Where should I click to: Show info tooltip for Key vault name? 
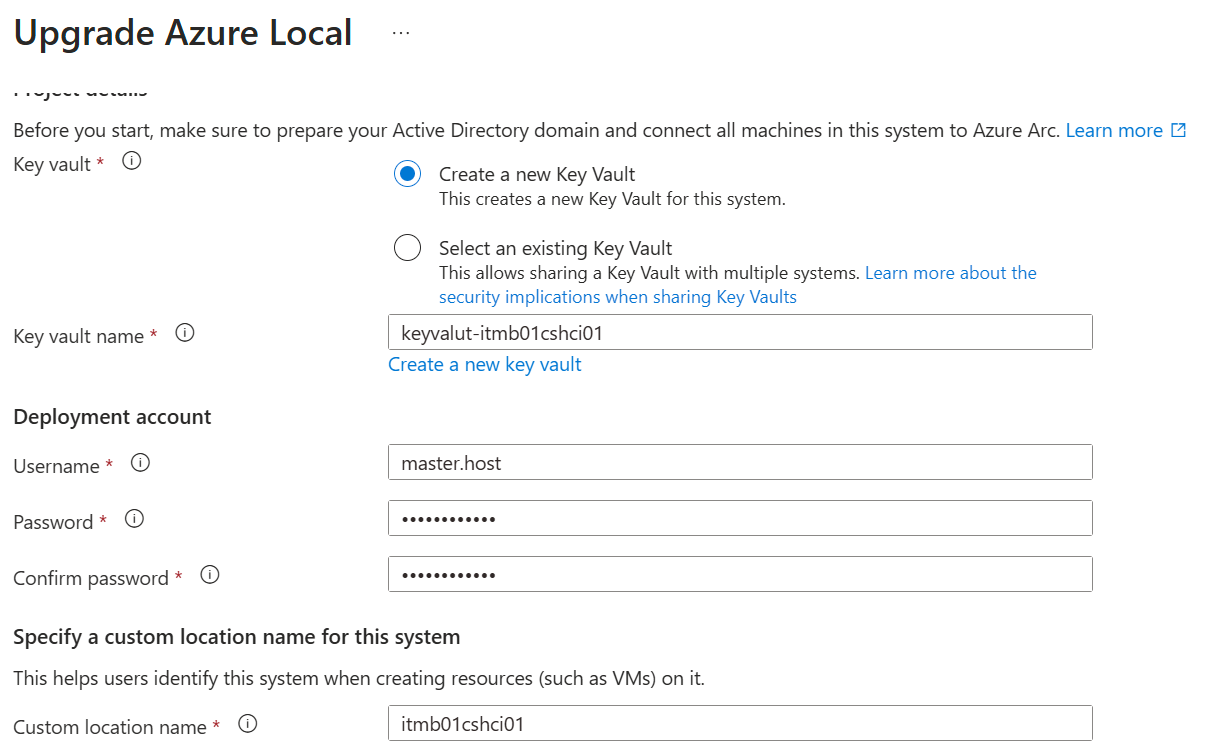pos(184,333)
